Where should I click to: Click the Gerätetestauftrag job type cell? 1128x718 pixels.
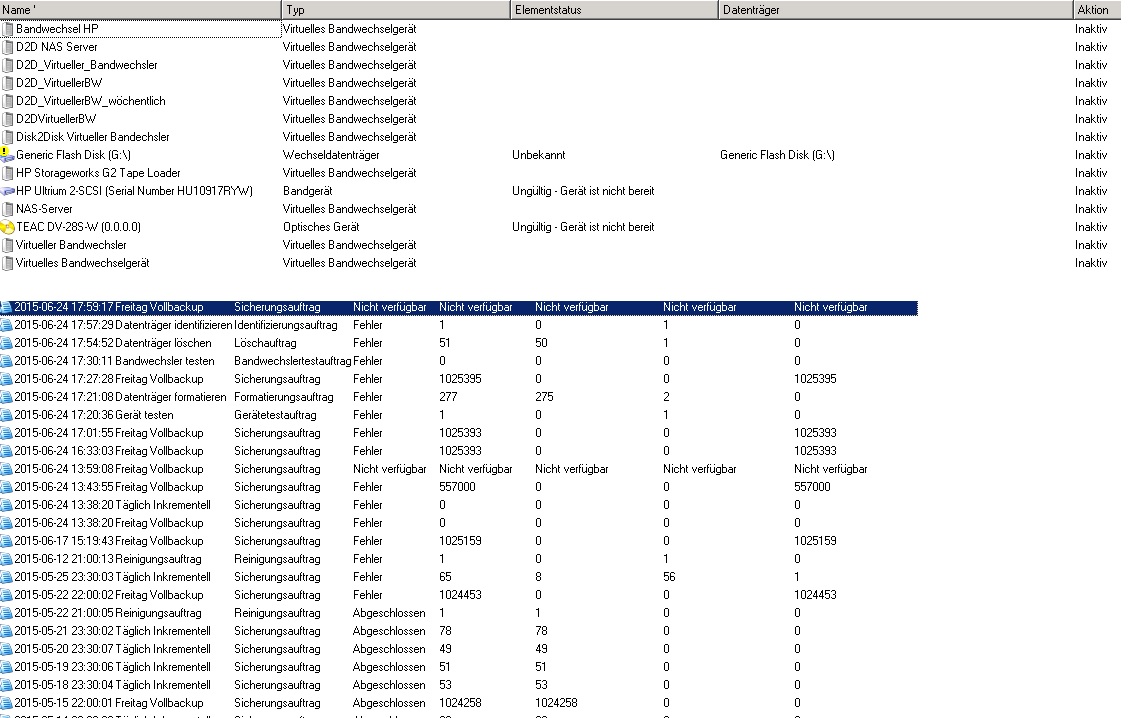click(x=275, y=415)
